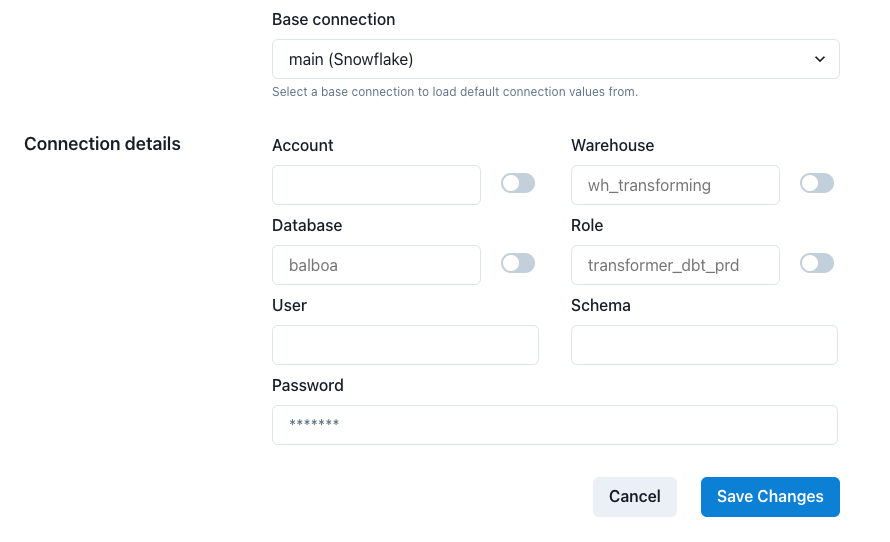The height and width of the screenshot is (542, 890).
Task: Click the Password field label
Action: 307,385
